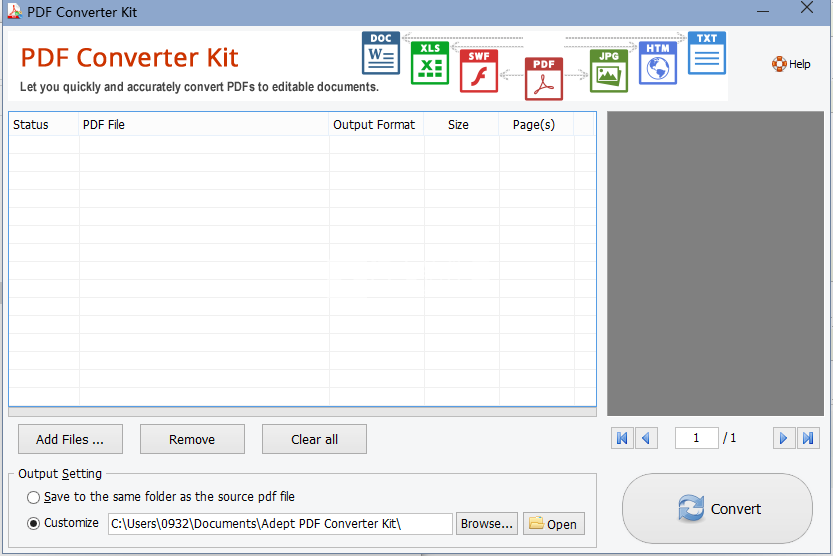Click the Add Files button

(x=70, y=439)
